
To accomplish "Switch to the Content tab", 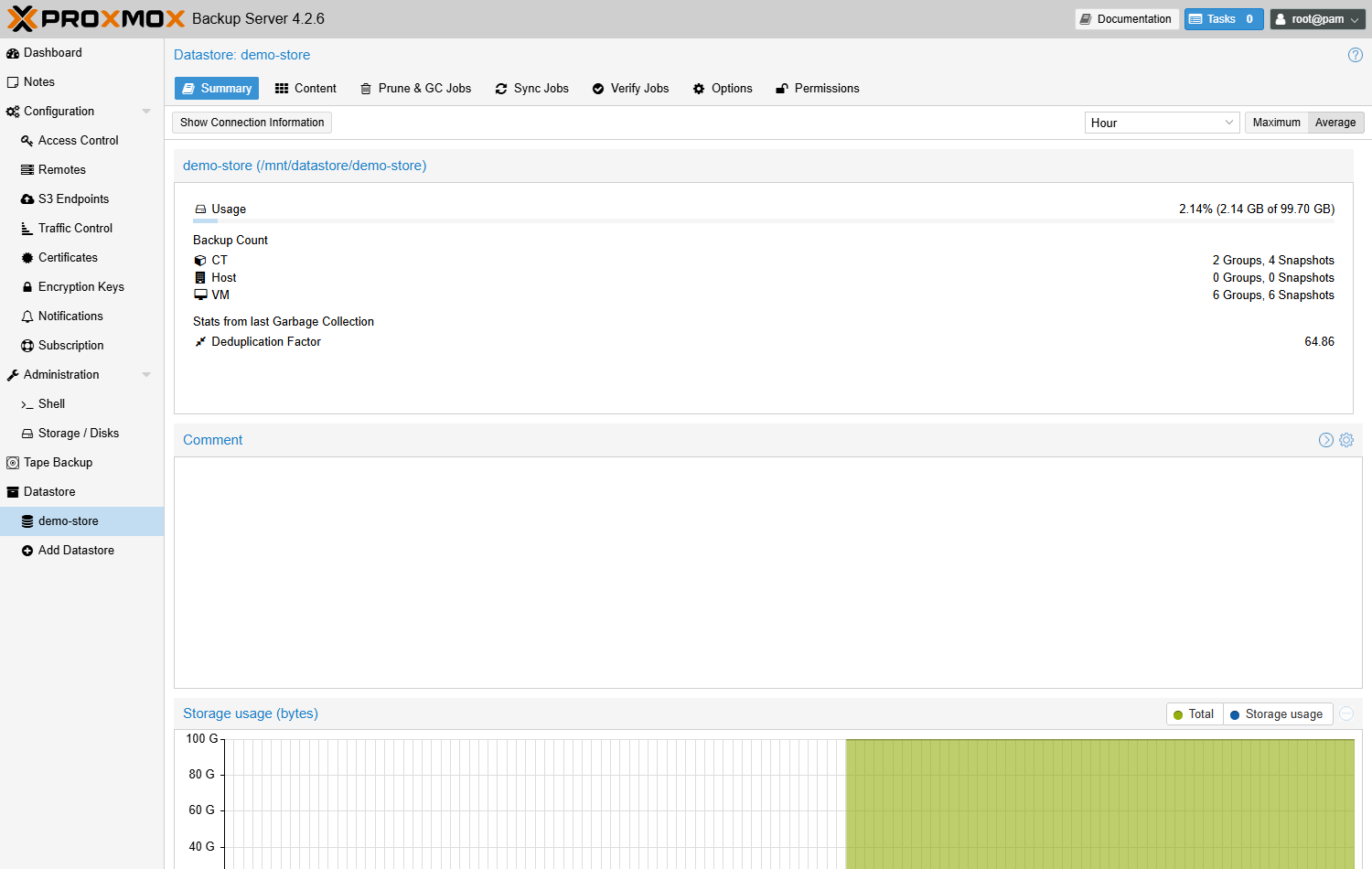I will (305, 89).
